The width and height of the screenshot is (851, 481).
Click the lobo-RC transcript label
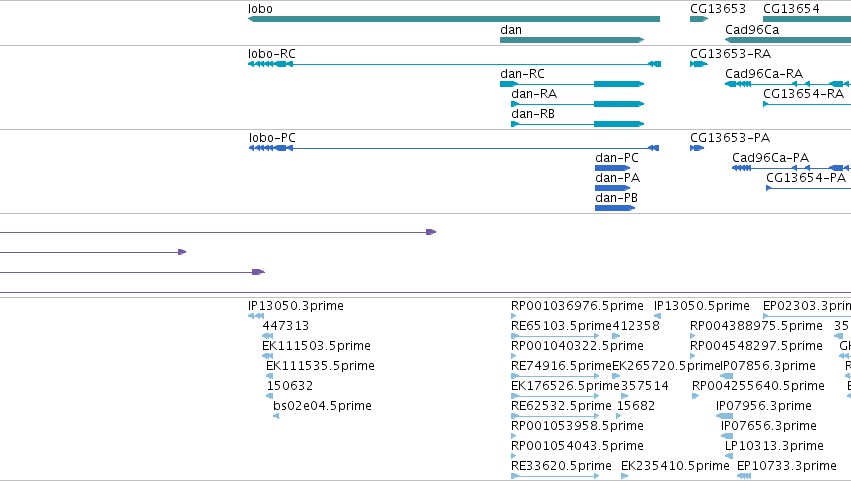click(272, 54)
